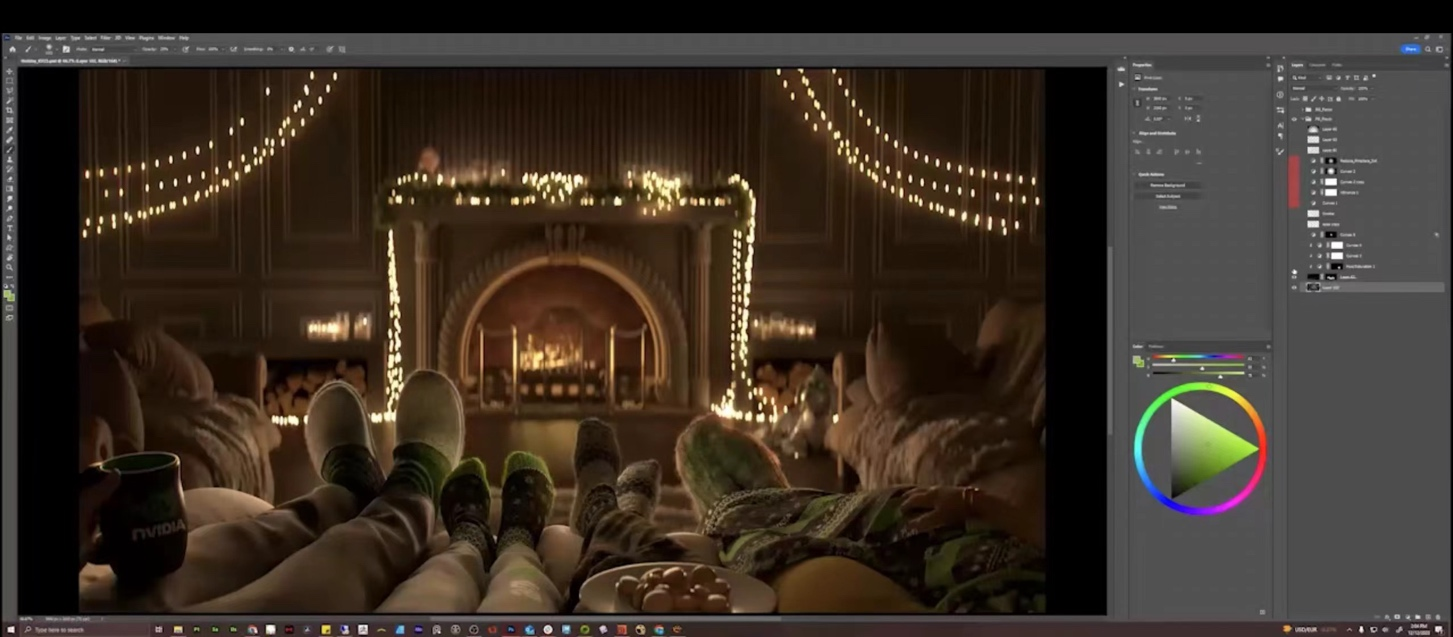Image resolution: width=1453 pixels, height=637 pixels.
Task: Open the Image menu
Action: pyautogui.click(x=45, y=38)
